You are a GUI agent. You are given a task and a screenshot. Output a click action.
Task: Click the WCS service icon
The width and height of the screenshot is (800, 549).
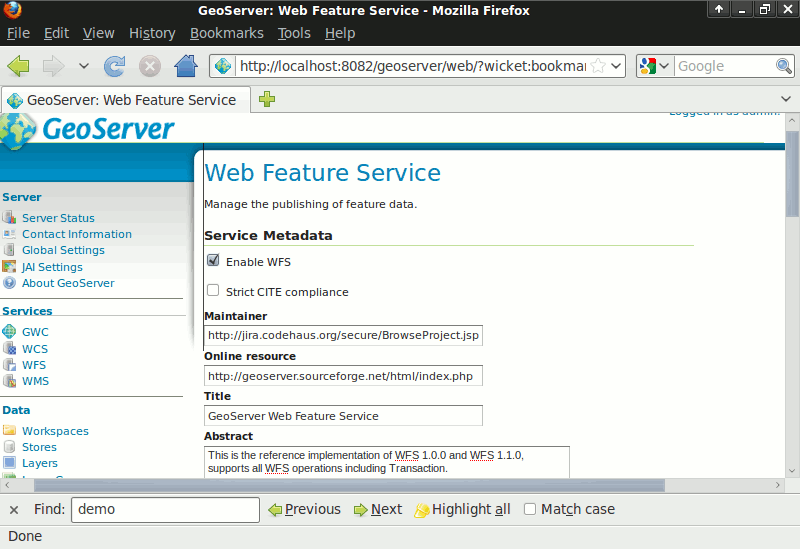[9, 348]
